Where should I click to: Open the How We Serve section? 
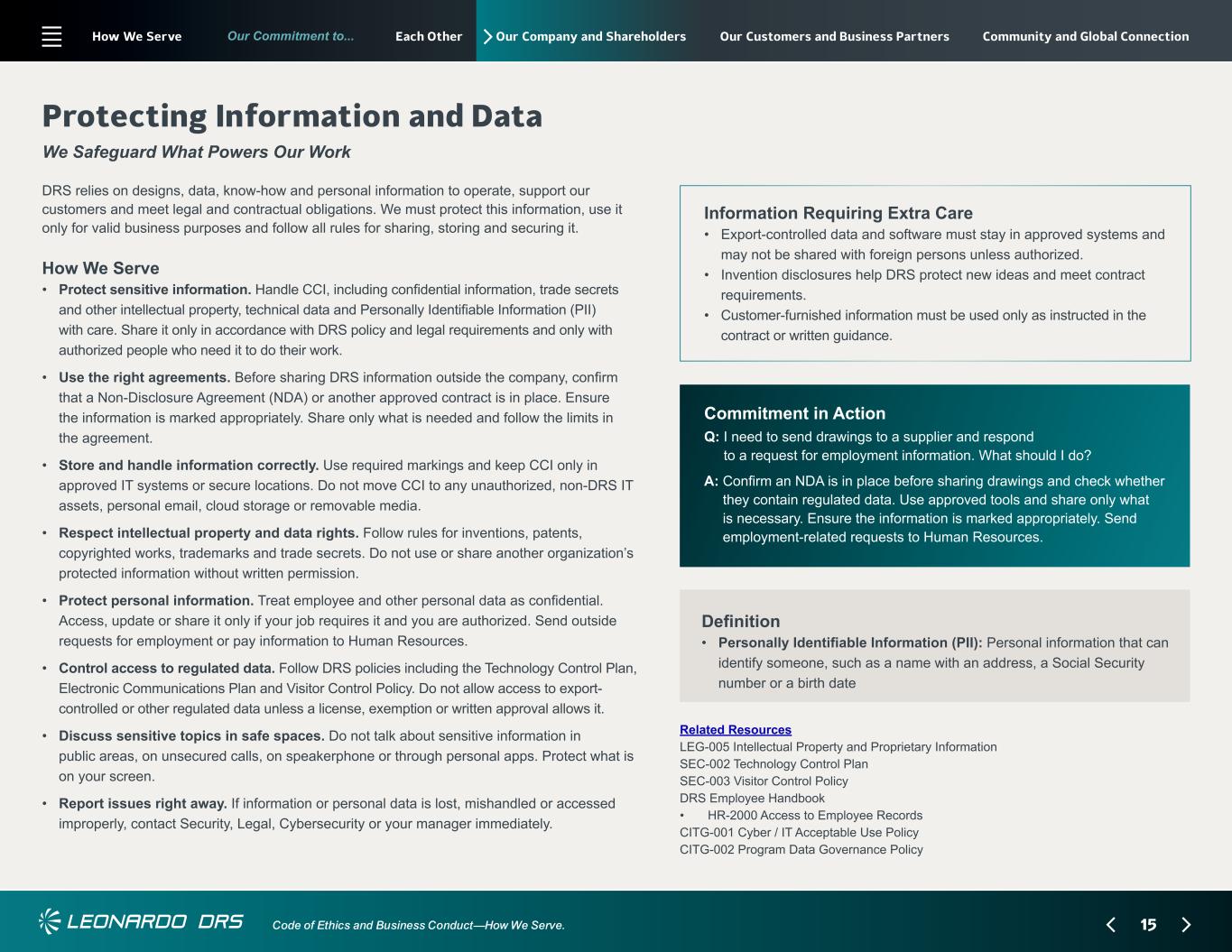coord(136,36)
